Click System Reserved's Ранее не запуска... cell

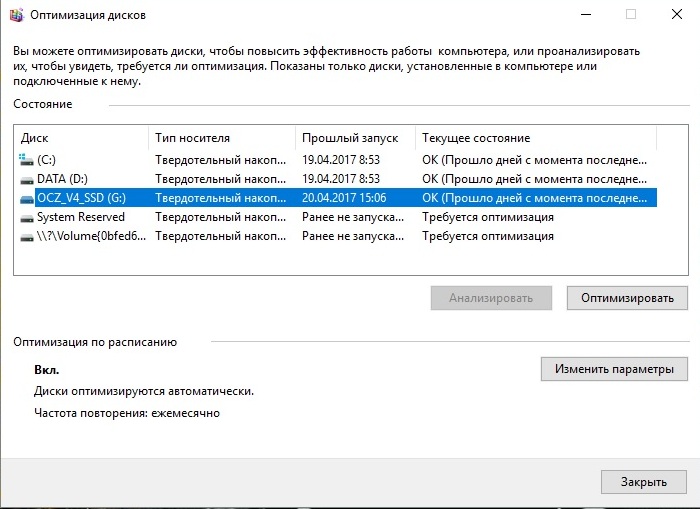[x=353, y=217]
